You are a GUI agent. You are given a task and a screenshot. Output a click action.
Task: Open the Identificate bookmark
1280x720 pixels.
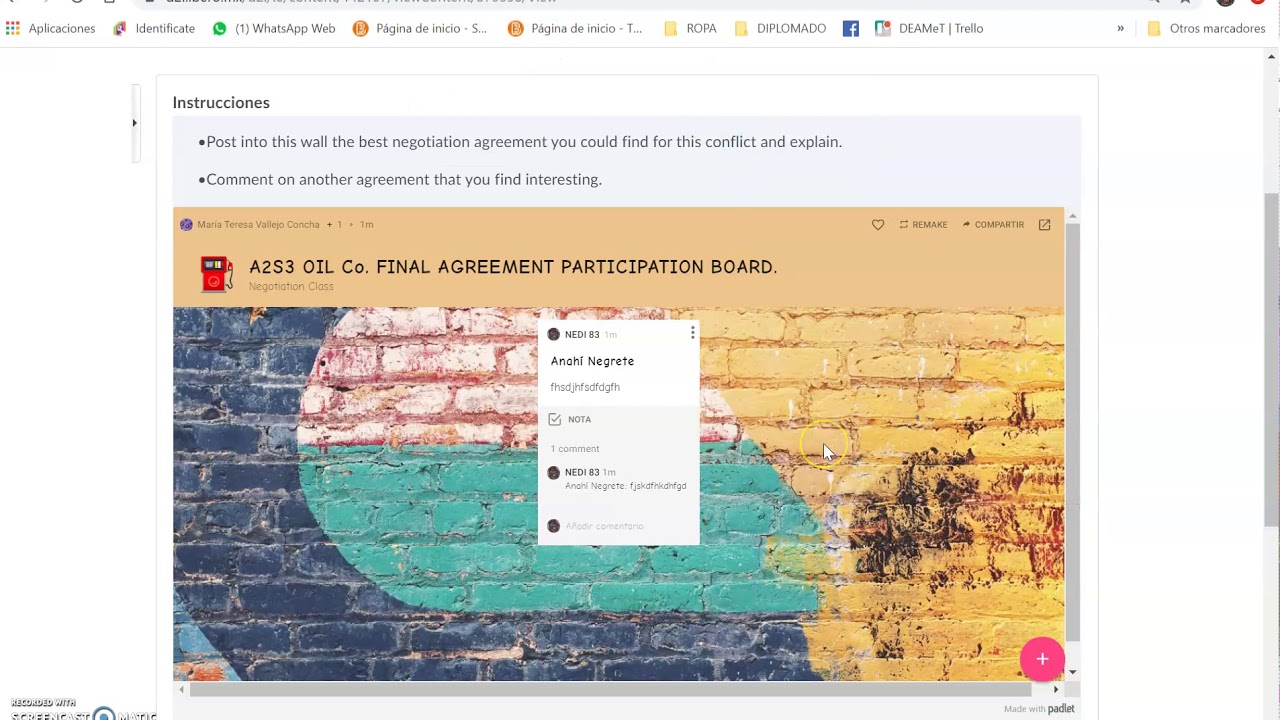coord(153,29)
